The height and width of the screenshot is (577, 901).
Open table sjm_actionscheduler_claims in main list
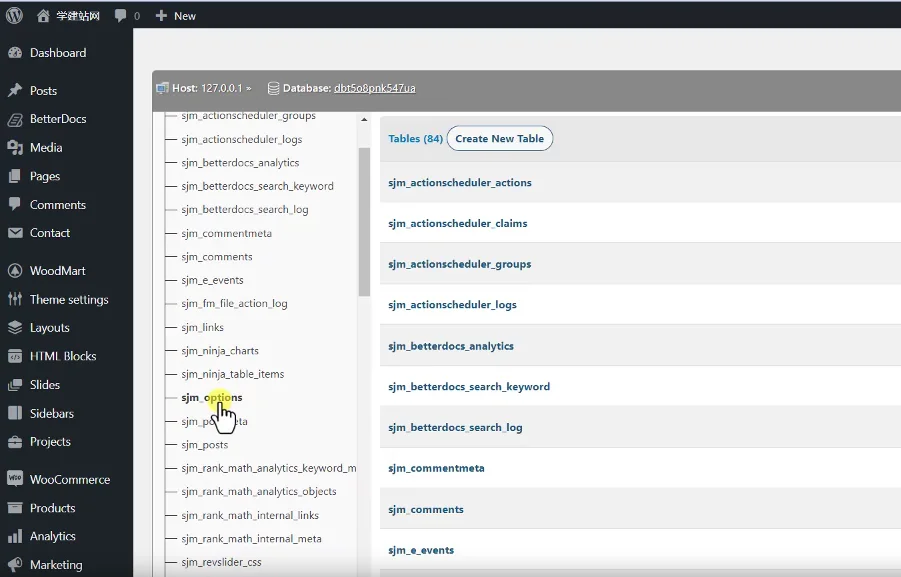click(x=457, y=224)
